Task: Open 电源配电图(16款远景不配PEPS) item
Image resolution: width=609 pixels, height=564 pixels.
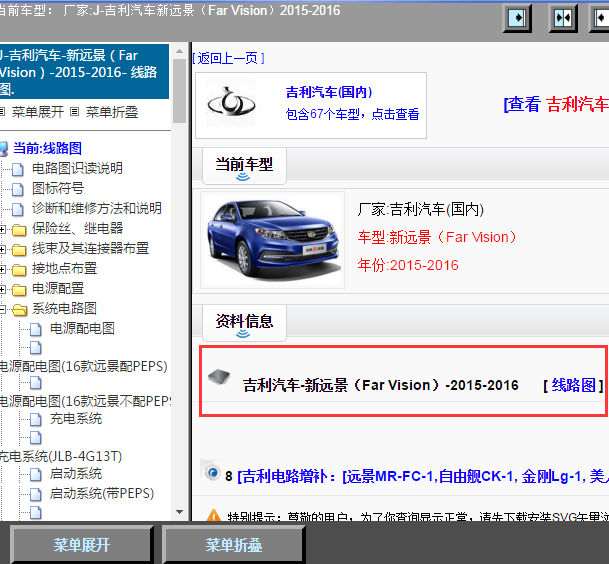Action: click(x=85, y=401)
